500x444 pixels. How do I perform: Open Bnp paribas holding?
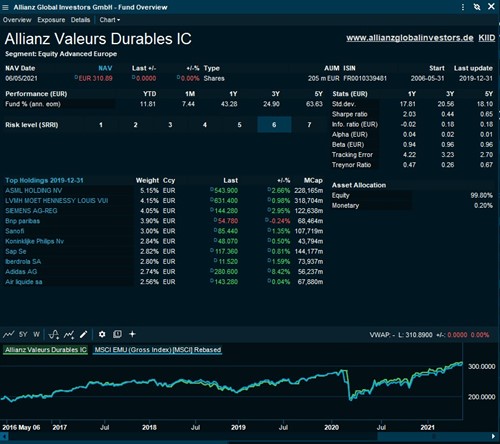(22, 221)
